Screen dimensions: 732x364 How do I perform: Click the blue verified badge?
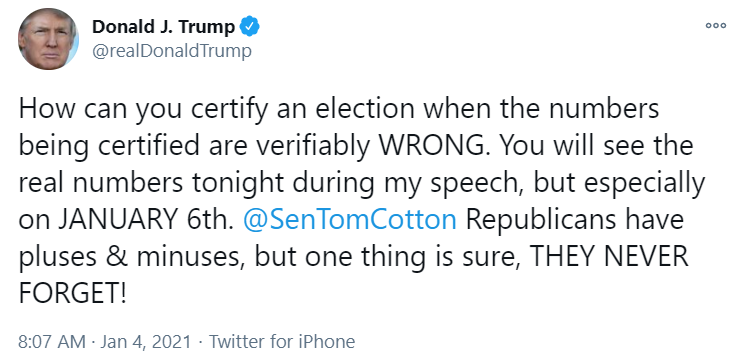pos(249,27)
